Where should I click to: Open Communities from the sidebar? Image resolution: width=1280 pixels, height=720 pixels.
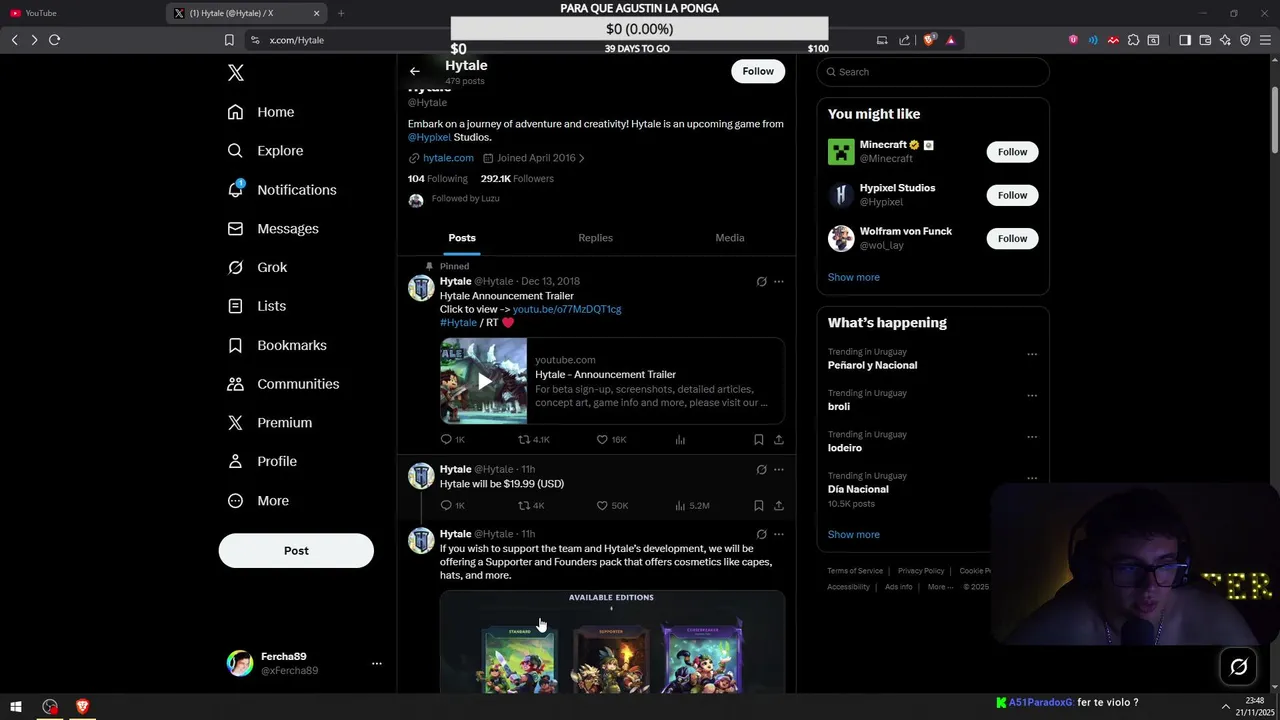(x=283, y=384)
